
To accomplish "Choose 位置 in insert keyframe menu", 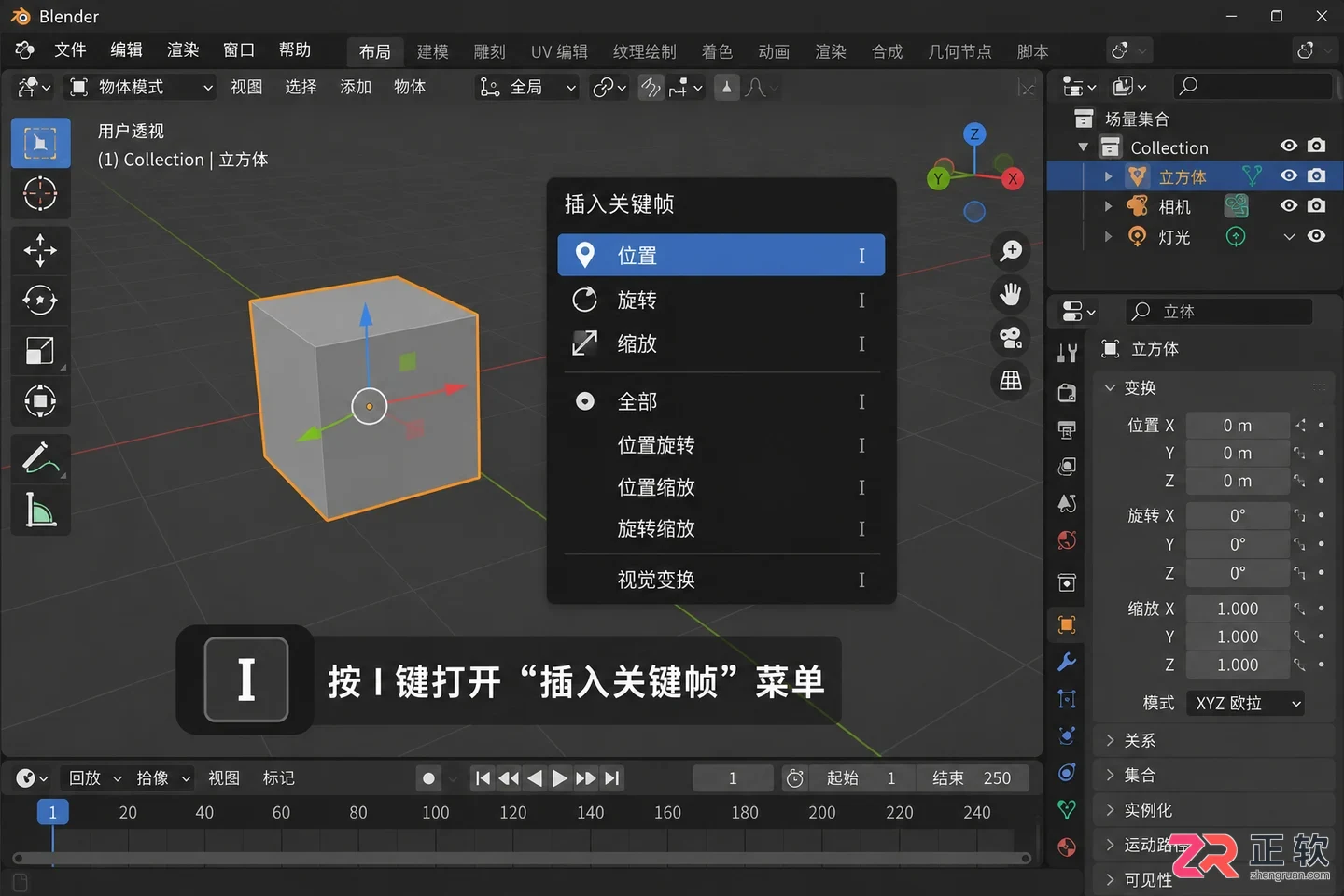I will [x=721, y=255].
